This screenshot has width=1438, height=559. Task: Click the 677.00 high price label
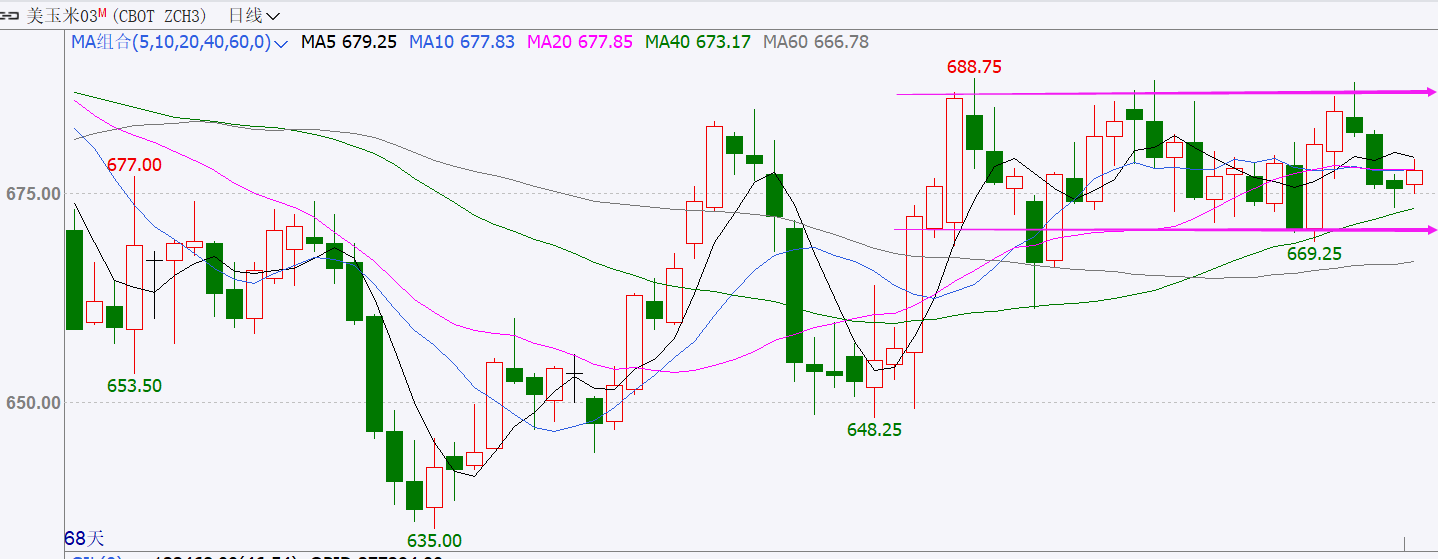coord(134,165)
